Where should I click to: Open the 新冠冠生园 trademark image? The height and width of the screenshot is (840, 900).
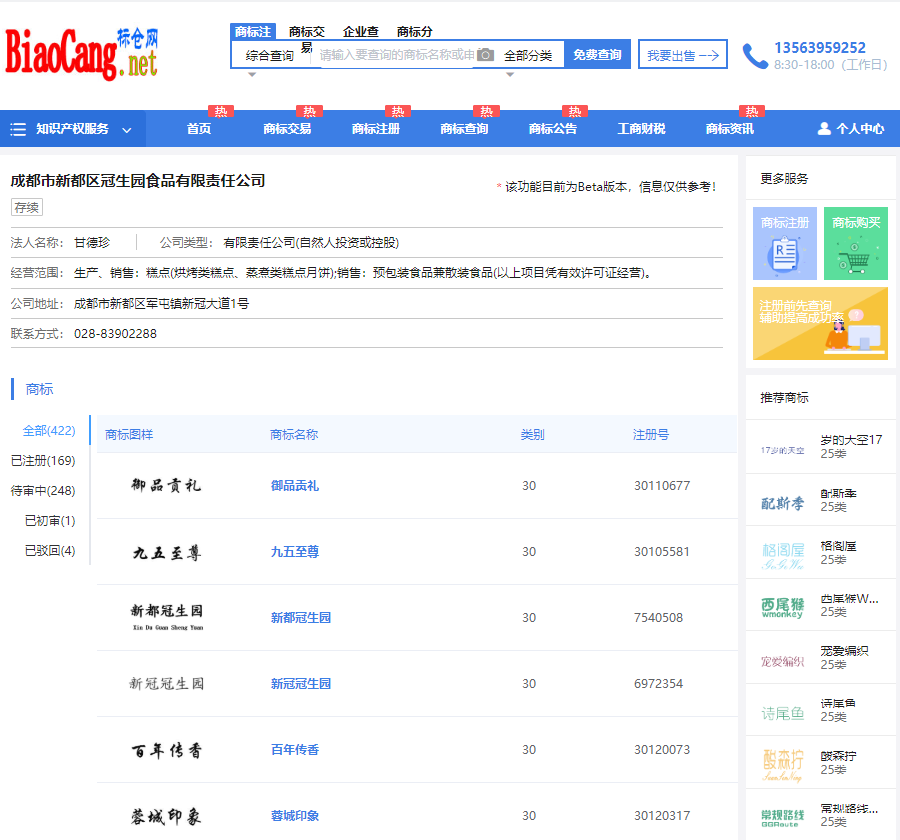(x=166, y=684)
